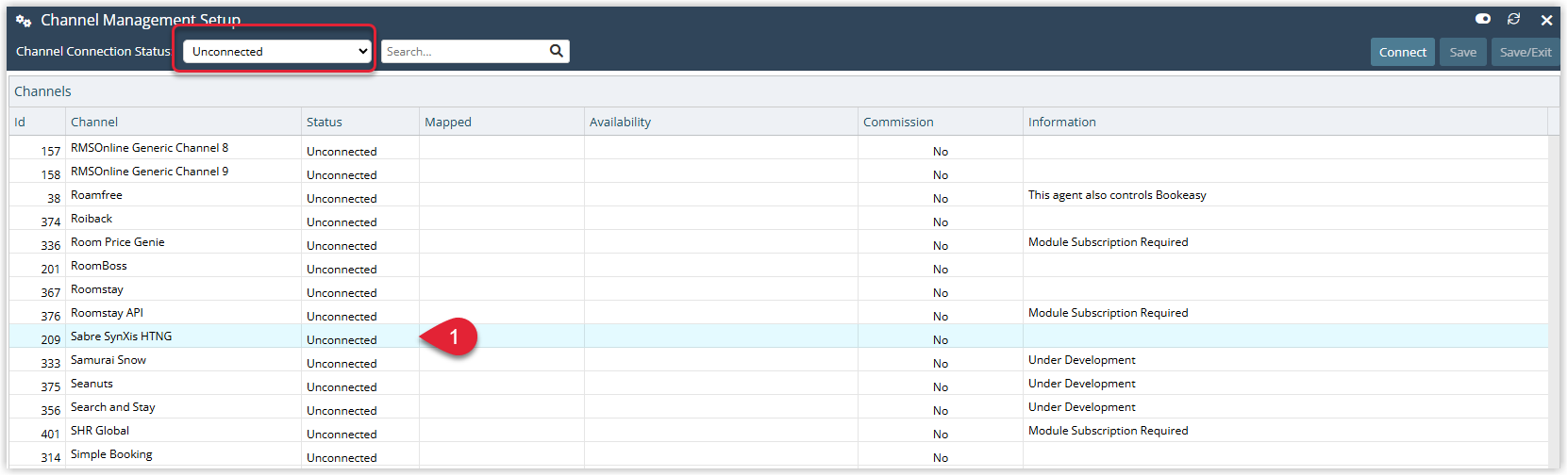Select the Sabre SynXis HTNG channel
The height and width of the screenshot is (476, 1568).
tap(778, 336)
